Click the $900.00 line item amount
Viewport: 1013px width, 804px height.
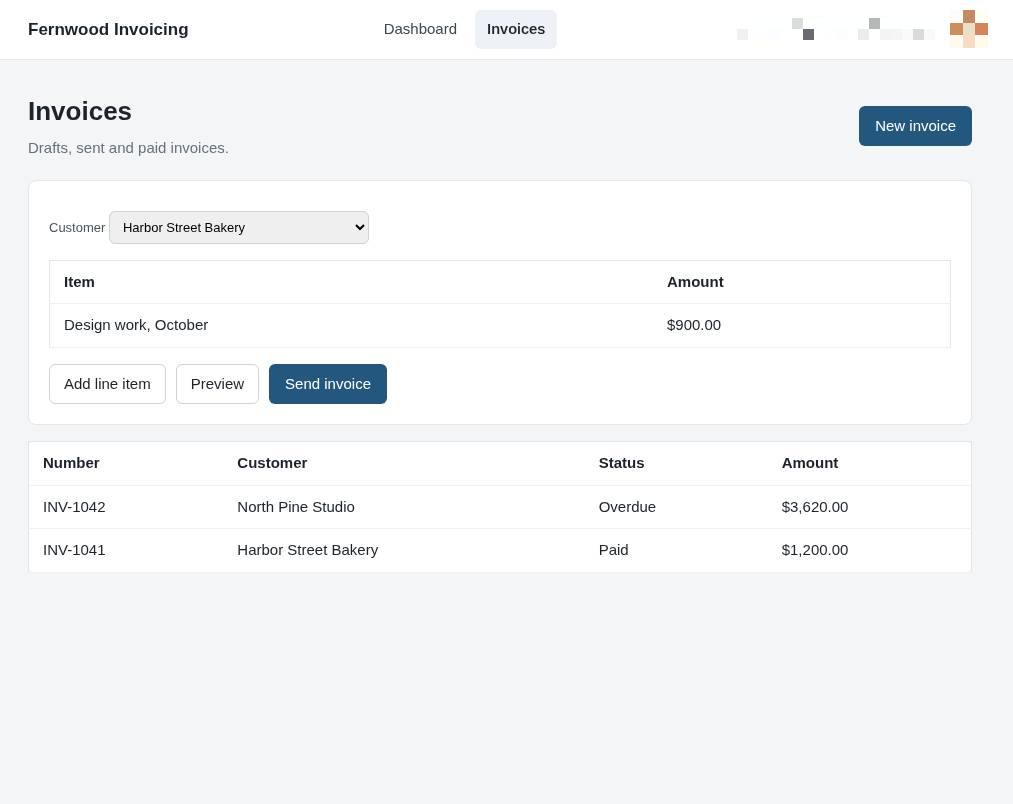pos(693,325)
